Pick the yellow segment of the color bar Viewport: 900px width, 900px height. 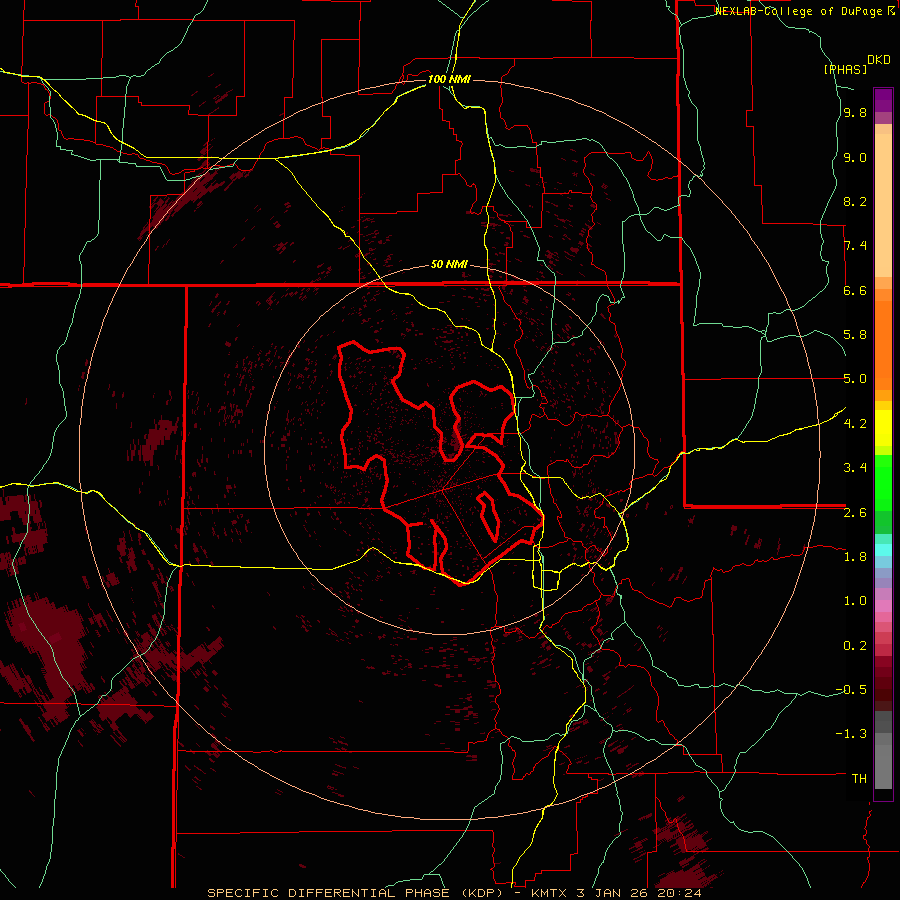pos(883,428)
